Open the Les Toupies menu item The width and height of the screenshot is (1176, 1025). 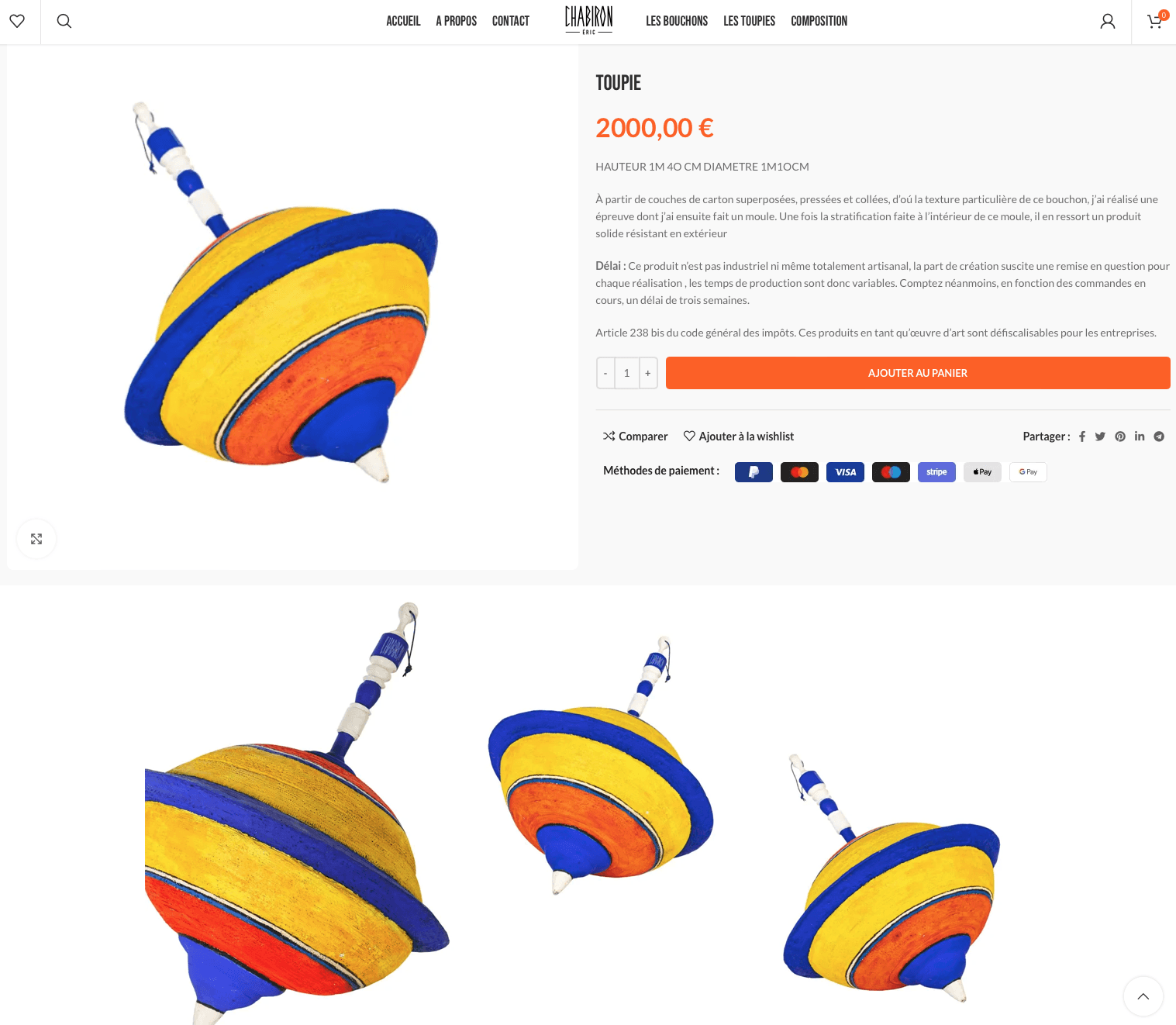tap(750, 21)
